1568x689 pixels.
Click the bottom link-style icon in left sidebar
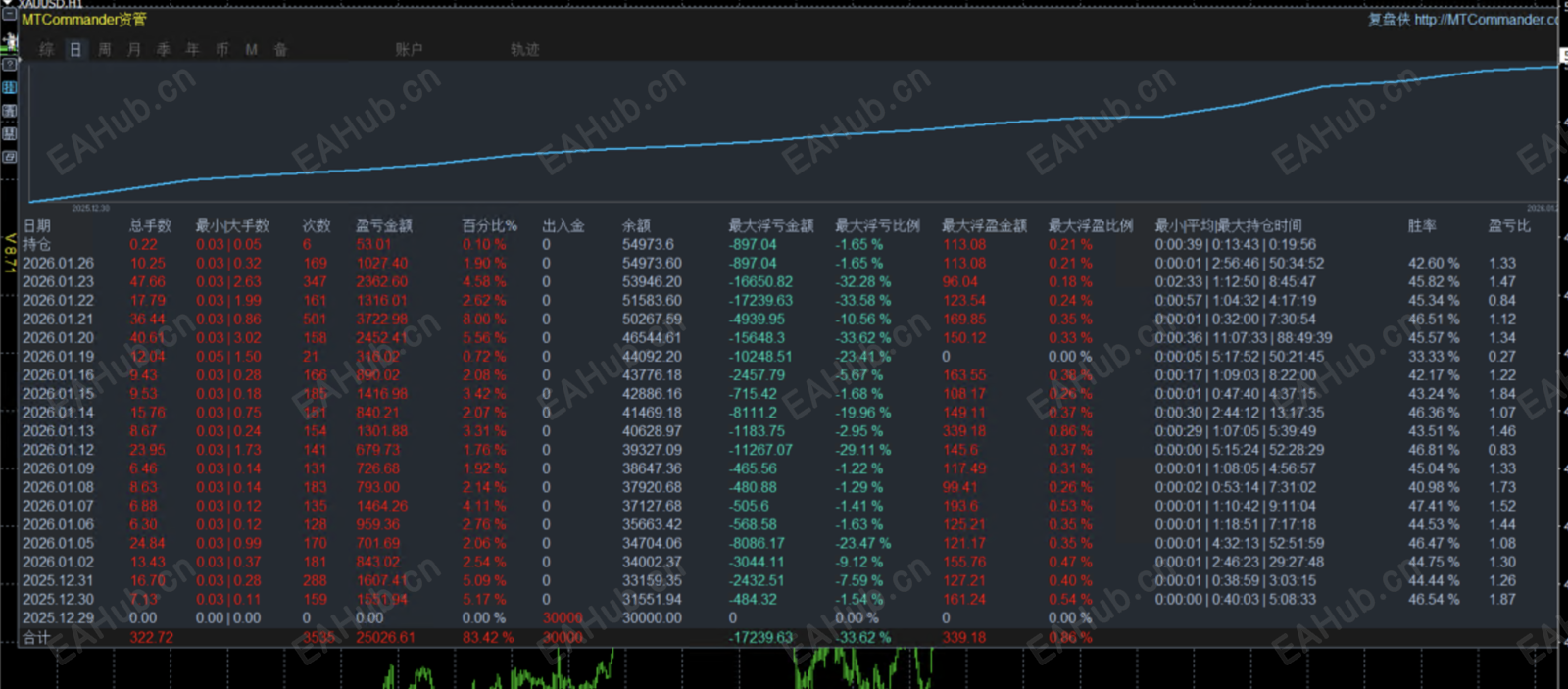(9, 157)
